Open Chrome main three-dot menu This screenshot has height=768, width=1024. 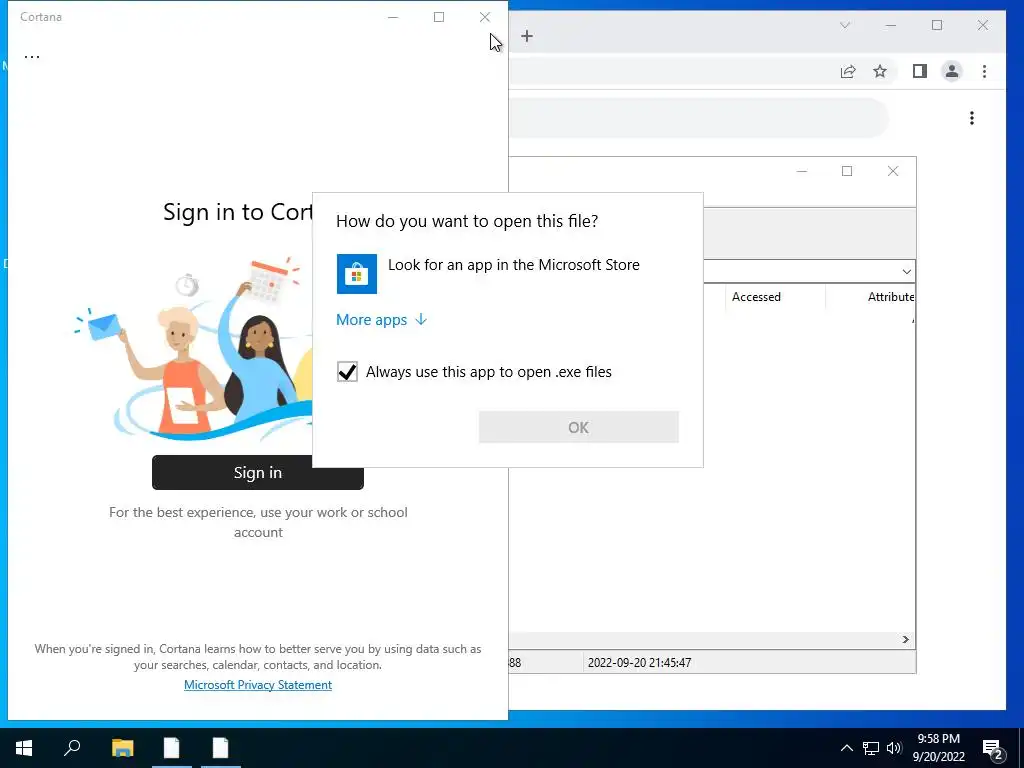click(x=984, y=71)
